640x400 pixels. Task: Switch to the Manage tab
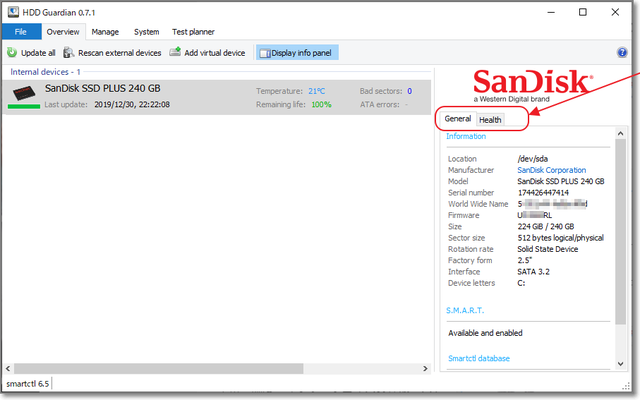click(x=105, y=32)
